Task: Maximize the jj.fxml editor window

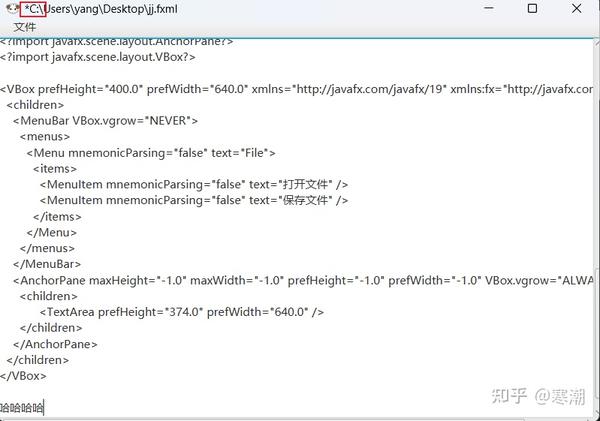Action: pos(532,8)
